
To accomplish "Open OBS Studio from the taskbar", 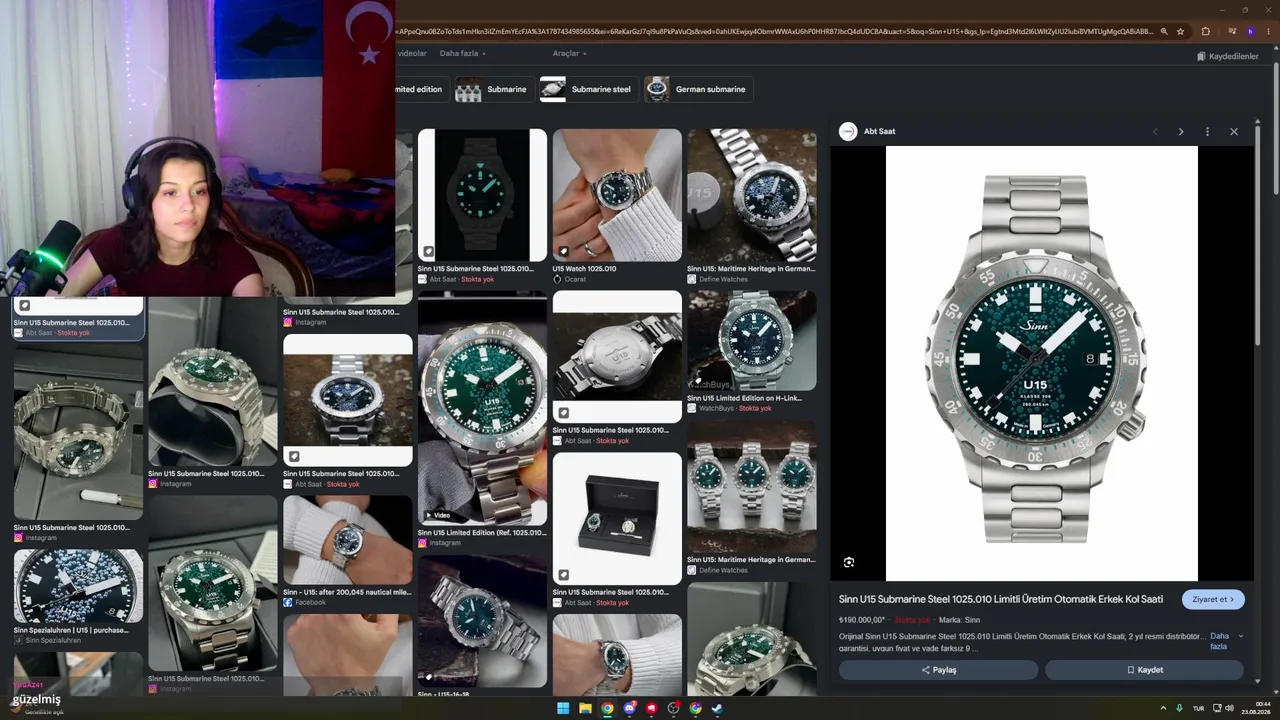I will click(x=673, y=708).
